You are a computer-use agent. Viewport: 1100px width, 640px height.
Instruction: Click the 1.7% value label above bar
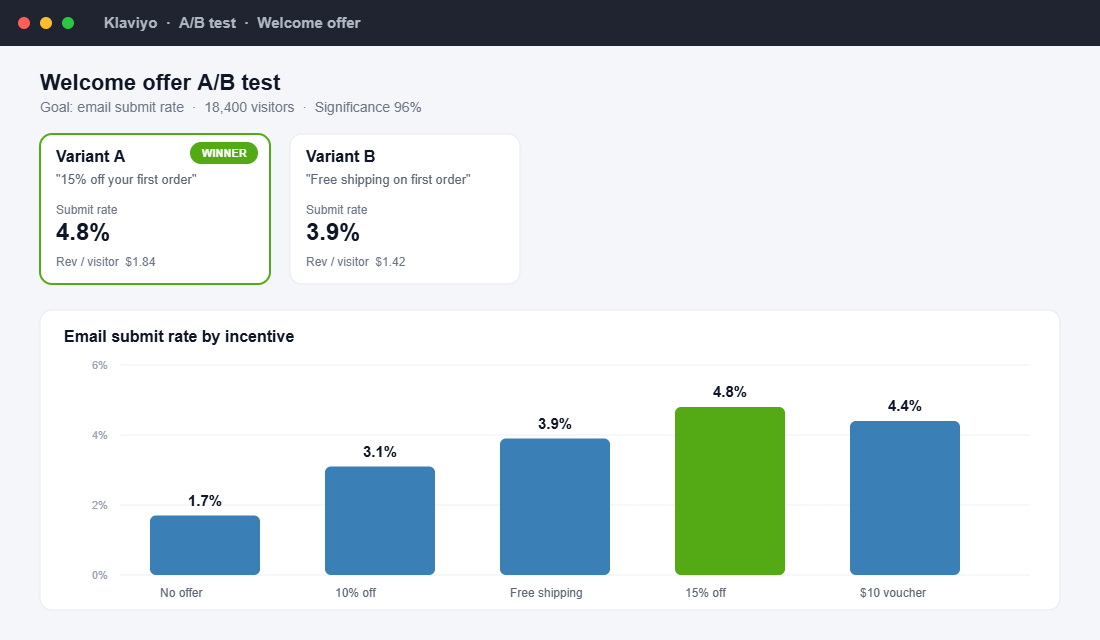tap(205, 501)
